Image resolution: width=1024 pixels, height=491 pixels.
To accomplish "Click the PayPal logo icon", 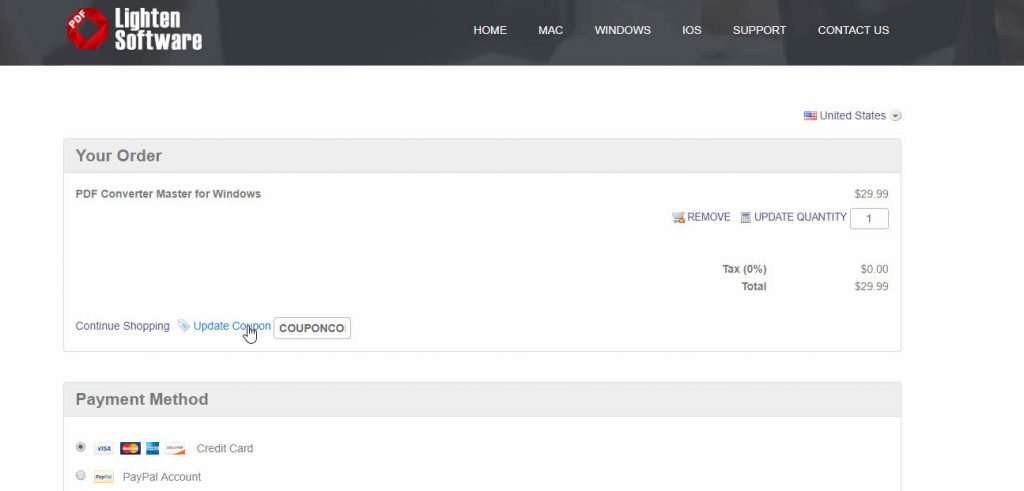I will 103,477.
